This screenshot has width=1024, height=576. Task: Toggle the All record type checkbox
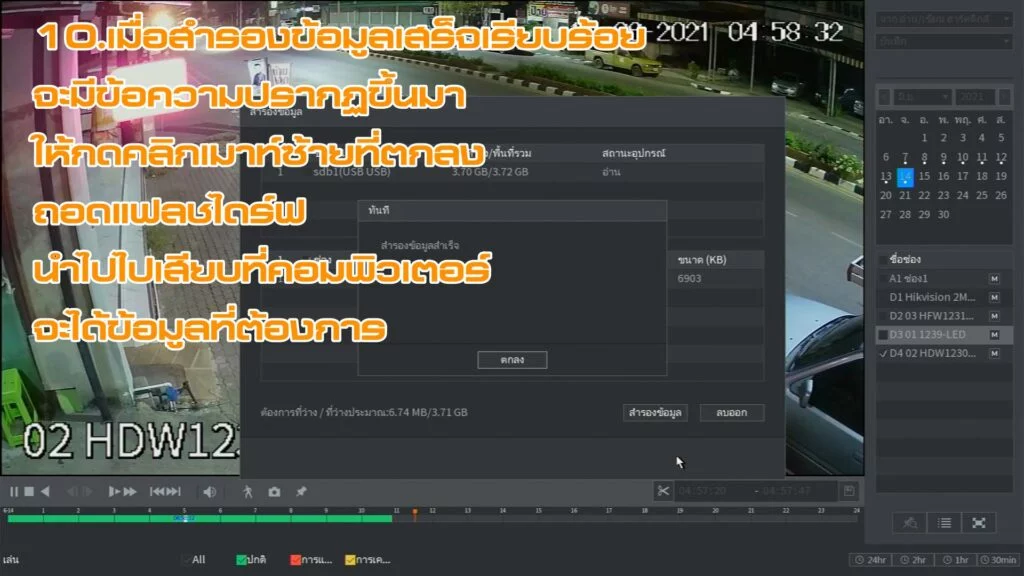[185, 560]
